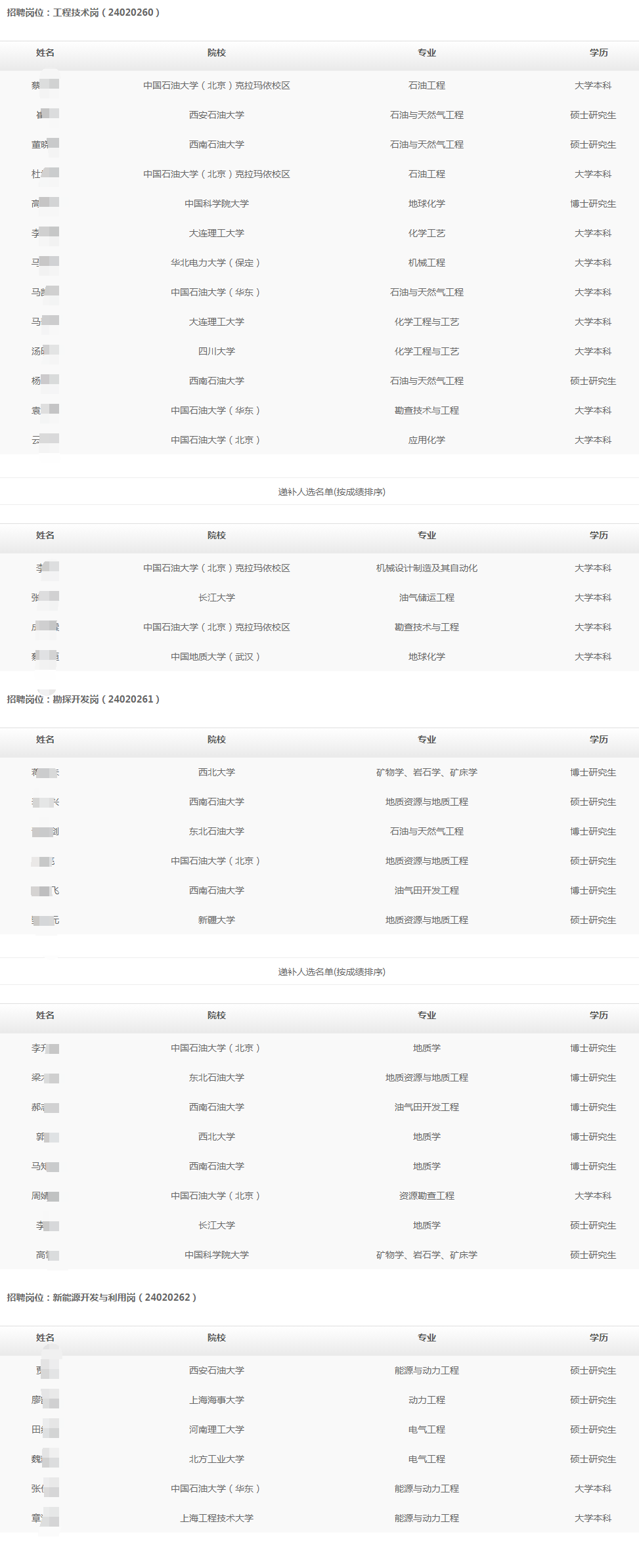The width and height of the screenshot is (639, 1568).
Task: Click the 上海工程技术大学 school cell
Action: coord(216,1518)
